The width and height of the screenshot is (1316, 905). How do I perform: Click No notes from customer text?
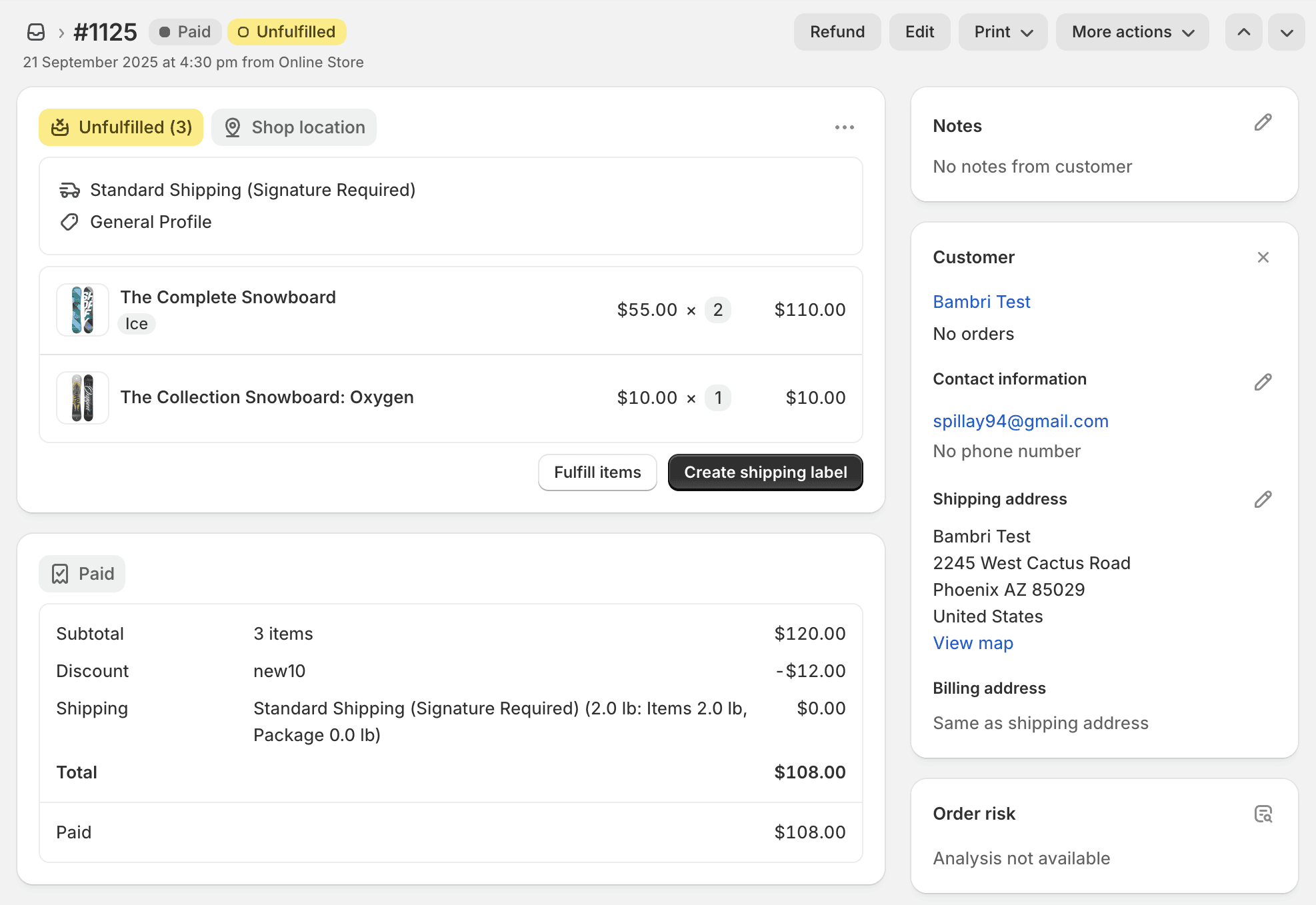click(1032, 167)
